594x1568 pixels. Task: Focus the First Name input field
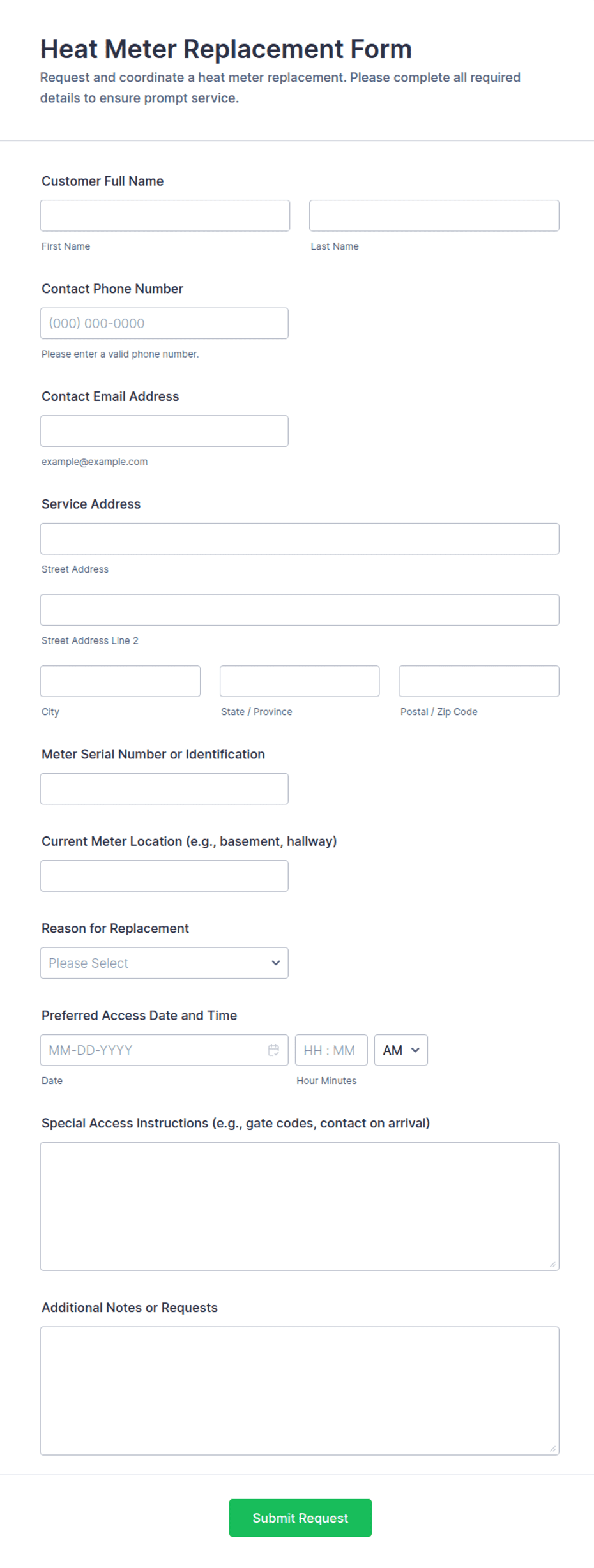[x=165, y=216]
